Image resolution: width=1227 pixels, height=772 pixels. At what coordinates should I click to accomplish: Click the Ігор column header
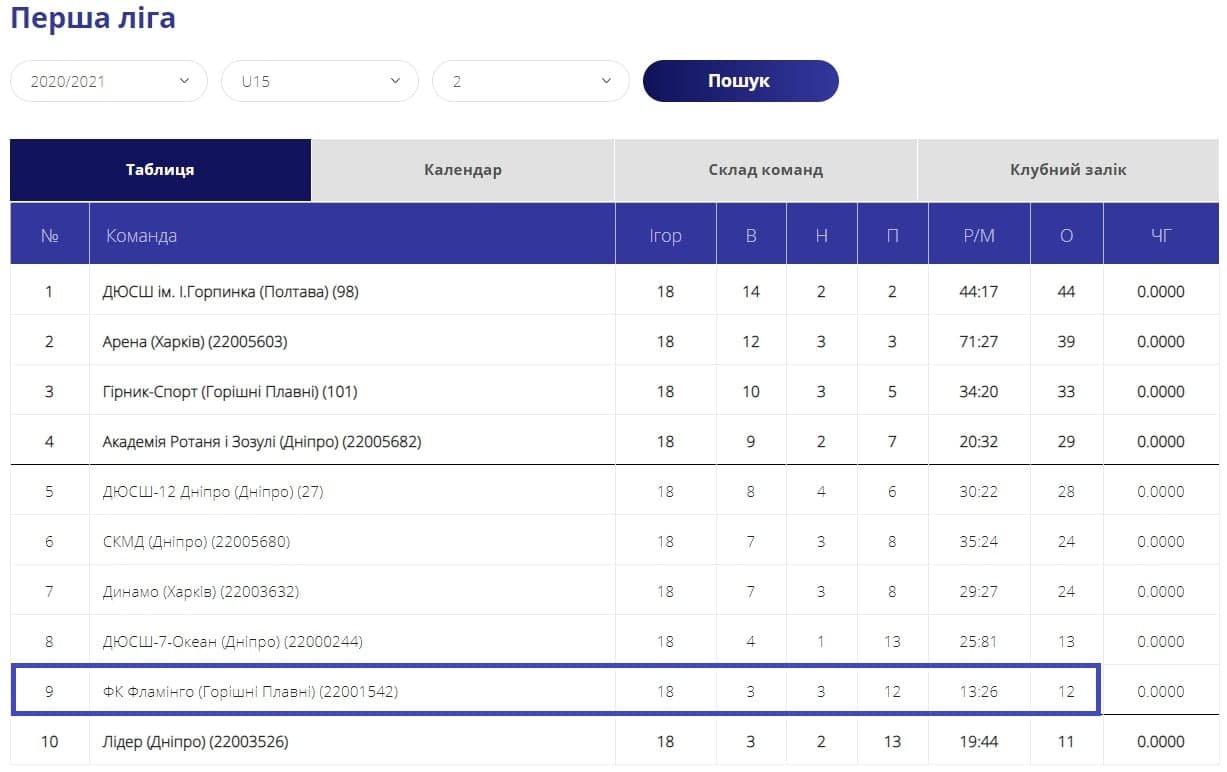point(665,236)
